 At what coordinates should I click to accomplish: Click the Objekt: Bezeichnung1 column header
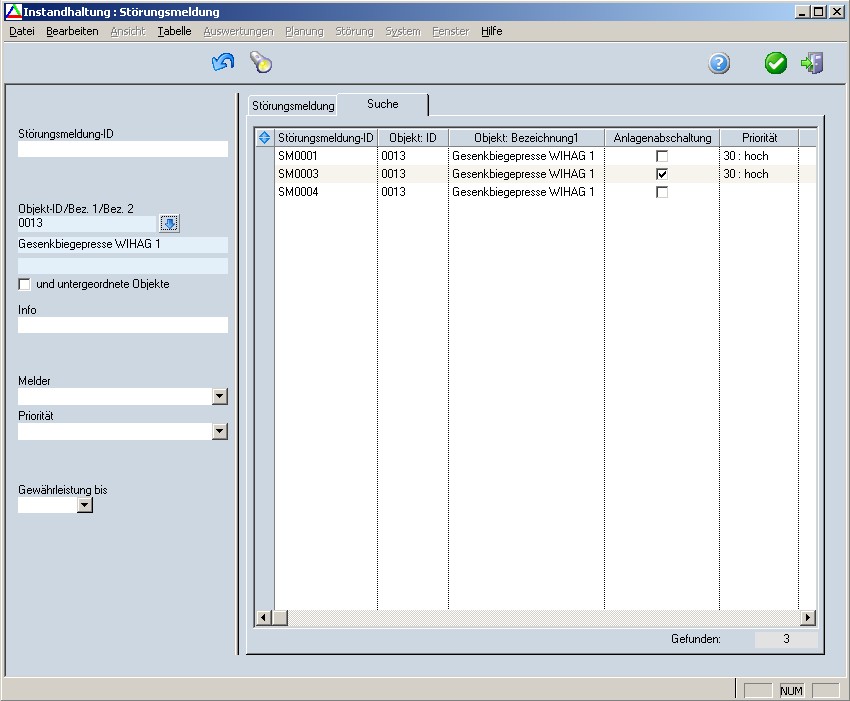point(526,138)
